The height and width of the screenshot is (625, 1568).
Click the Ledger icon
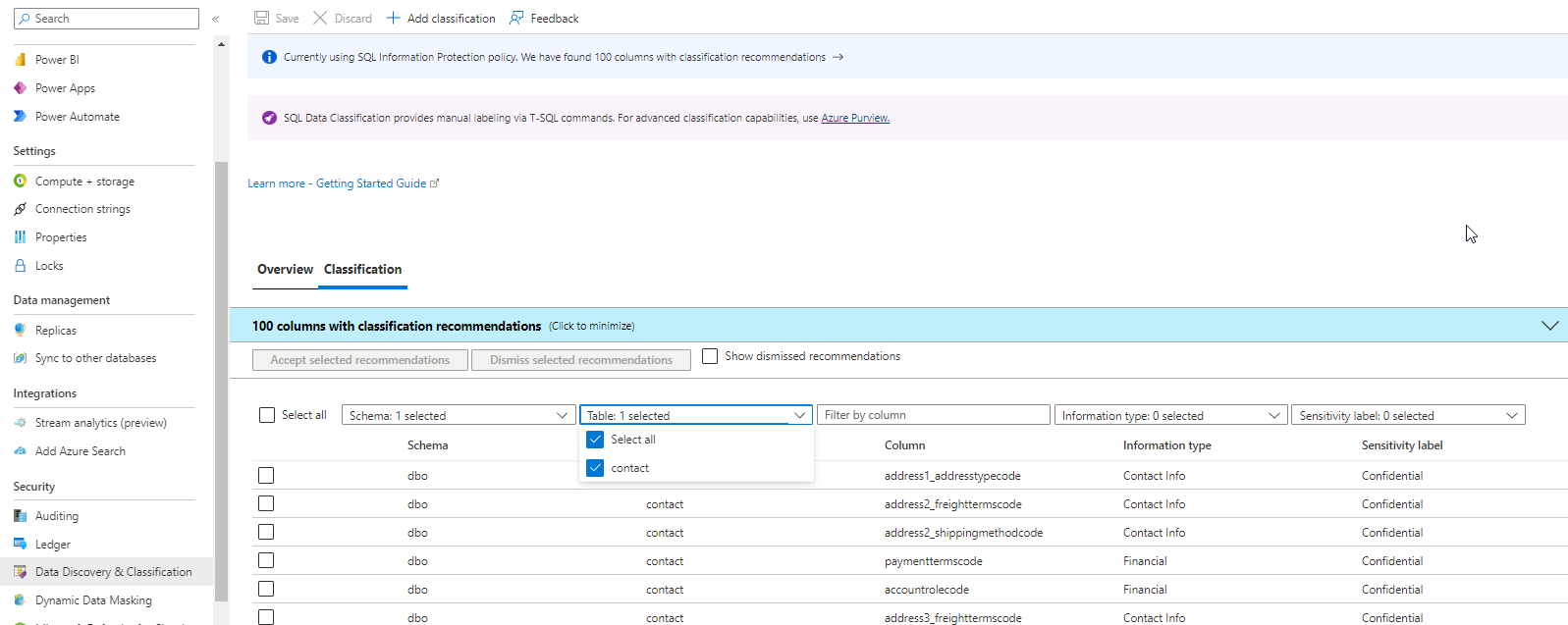20,545
